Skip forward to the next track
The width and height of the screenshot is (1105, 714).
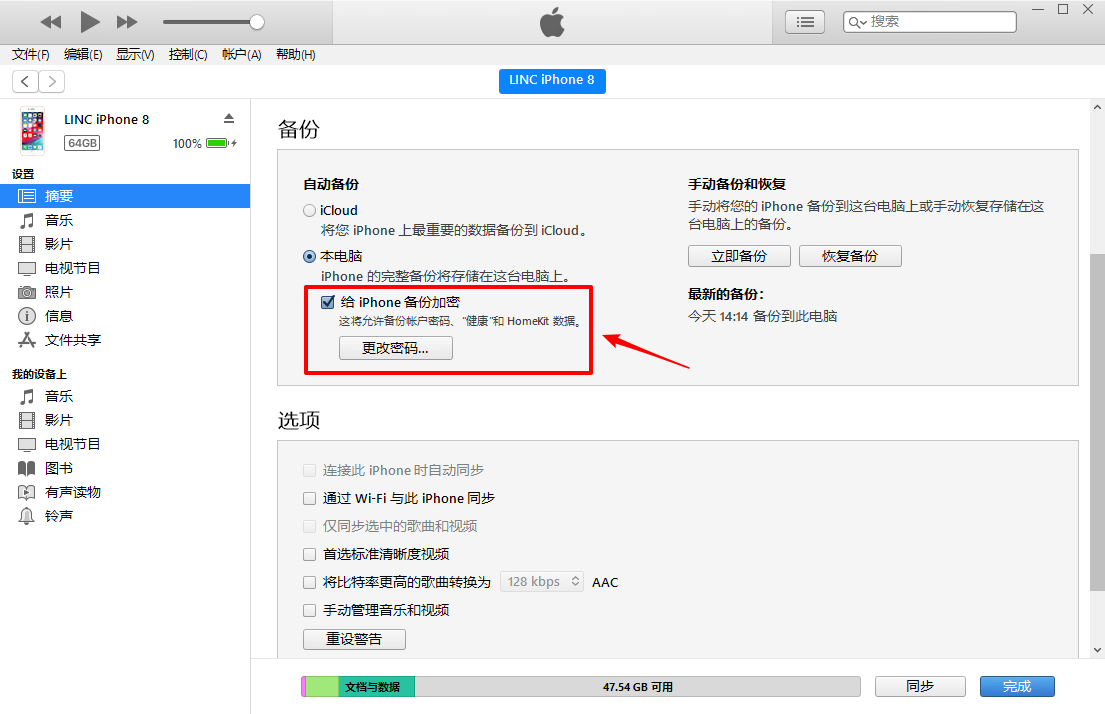coord(127,22)
